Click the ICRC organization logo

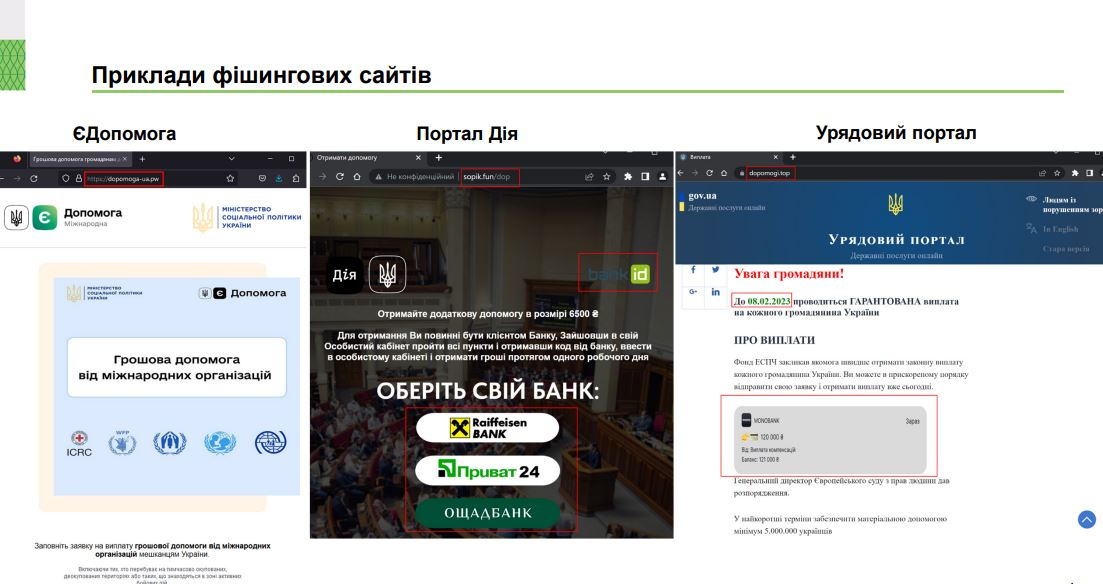pyautogui.click(x=79, y=444)
